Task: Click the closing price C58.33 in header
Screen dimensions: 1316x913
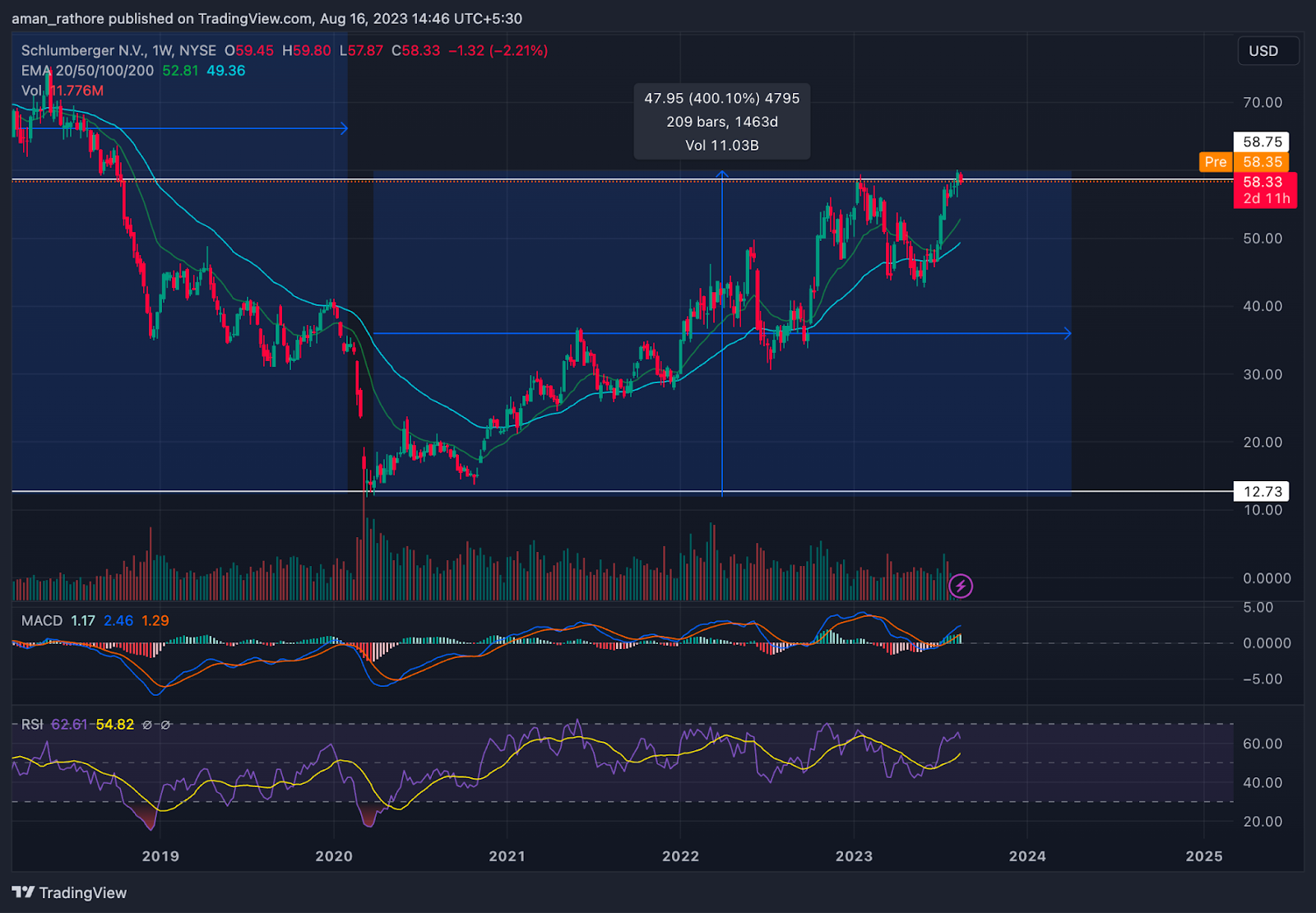Action: point(415,50)
